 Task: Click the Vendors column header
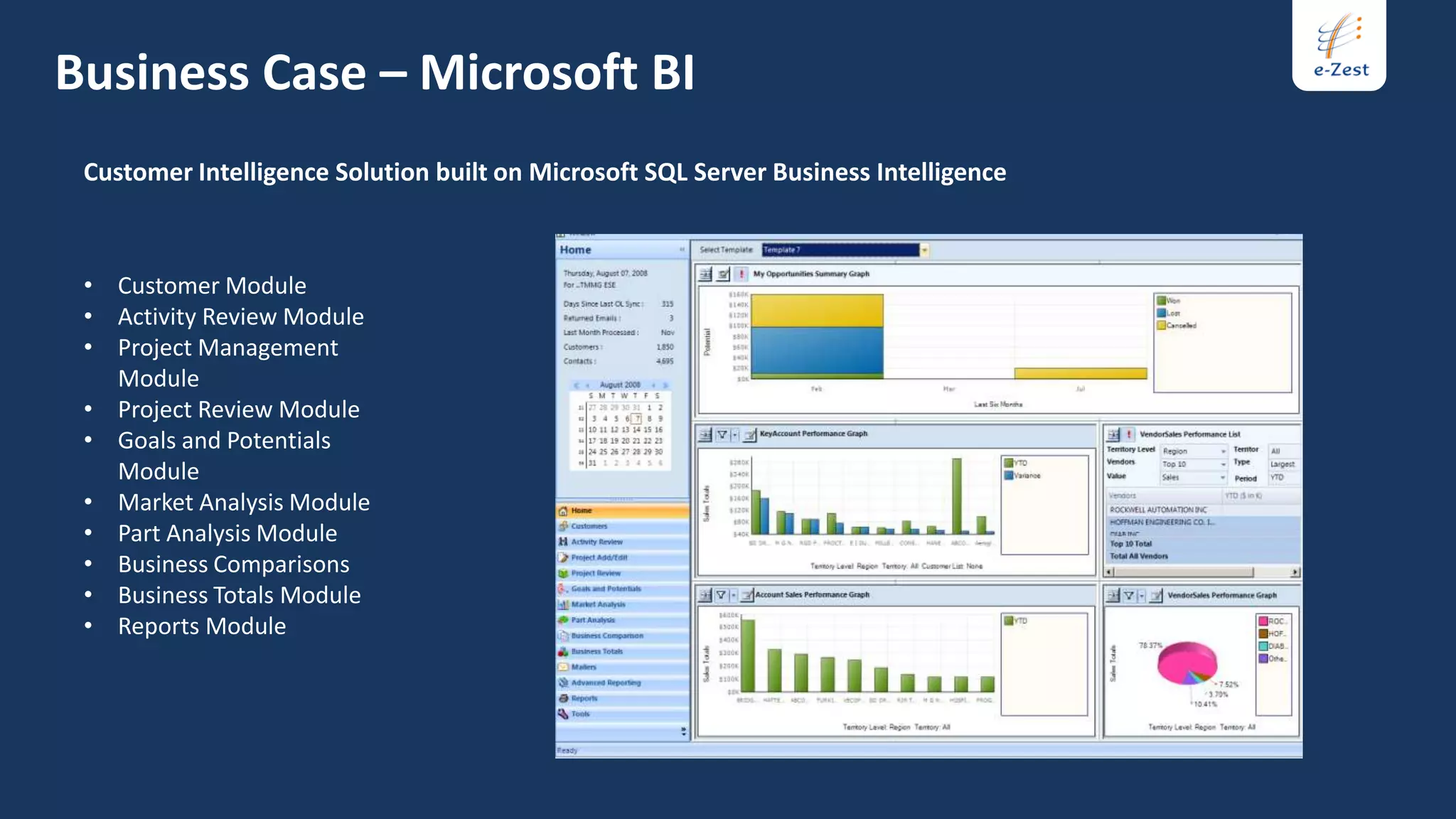1164,496
